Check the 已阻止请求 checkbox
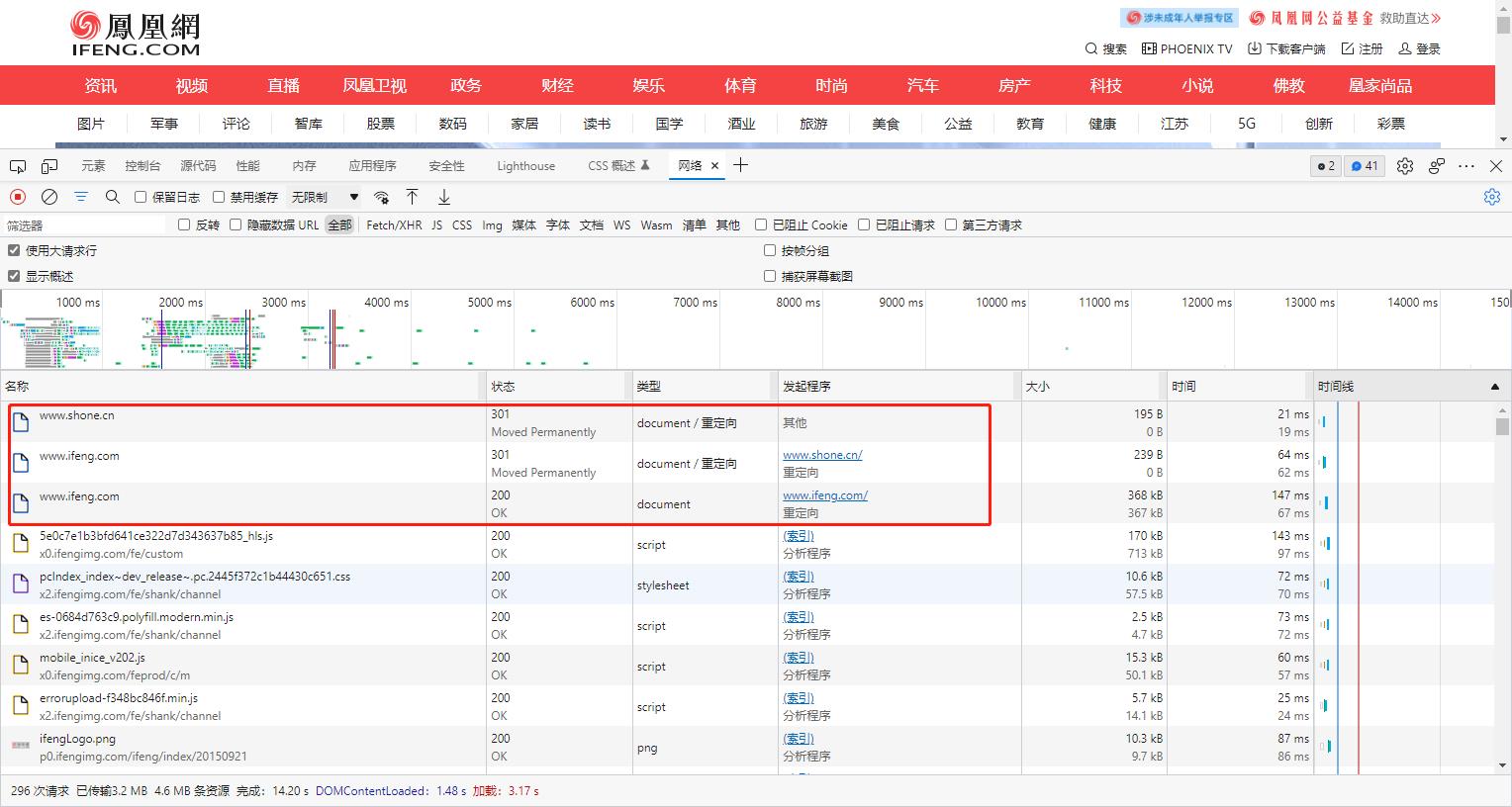 (864, 224)
